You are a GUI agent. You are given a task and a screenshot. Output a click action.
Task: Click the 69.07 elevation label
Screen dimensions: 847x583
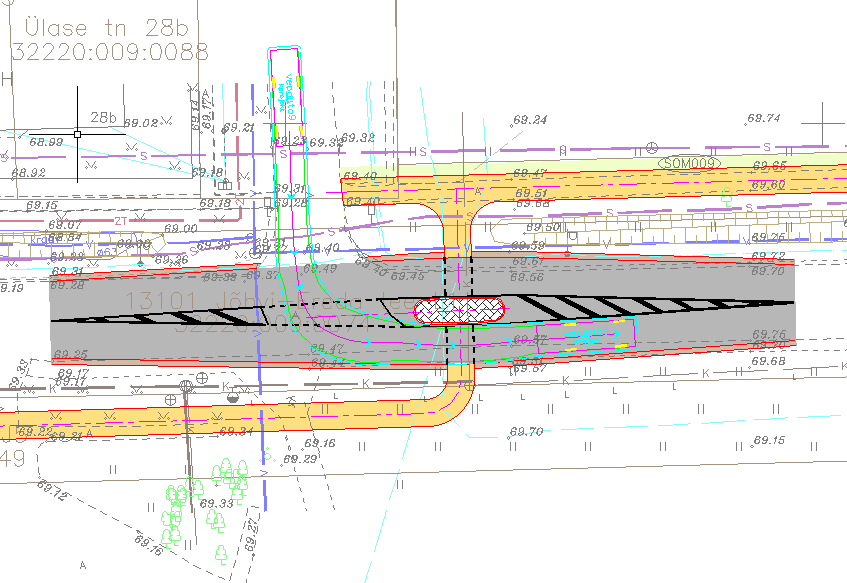65,224
